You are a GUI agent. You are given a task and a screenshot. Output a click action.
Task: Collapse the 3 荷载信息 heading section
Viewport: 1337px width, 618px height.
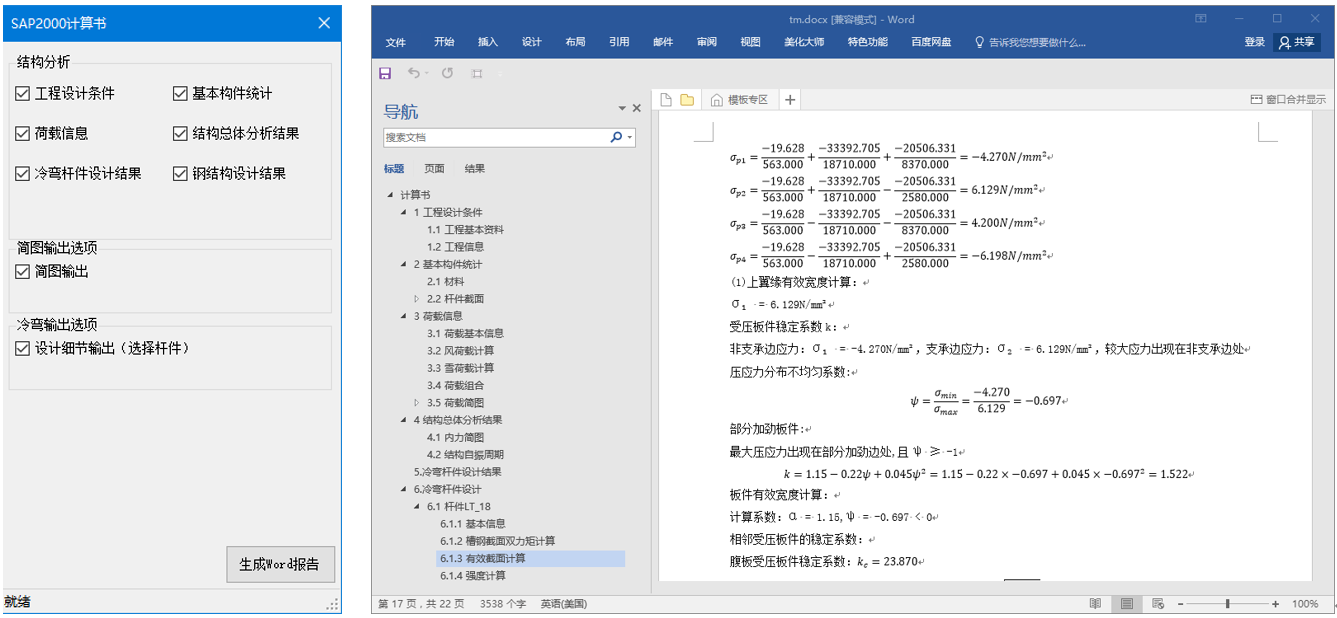pyautogui.click(x=404, y=316)
